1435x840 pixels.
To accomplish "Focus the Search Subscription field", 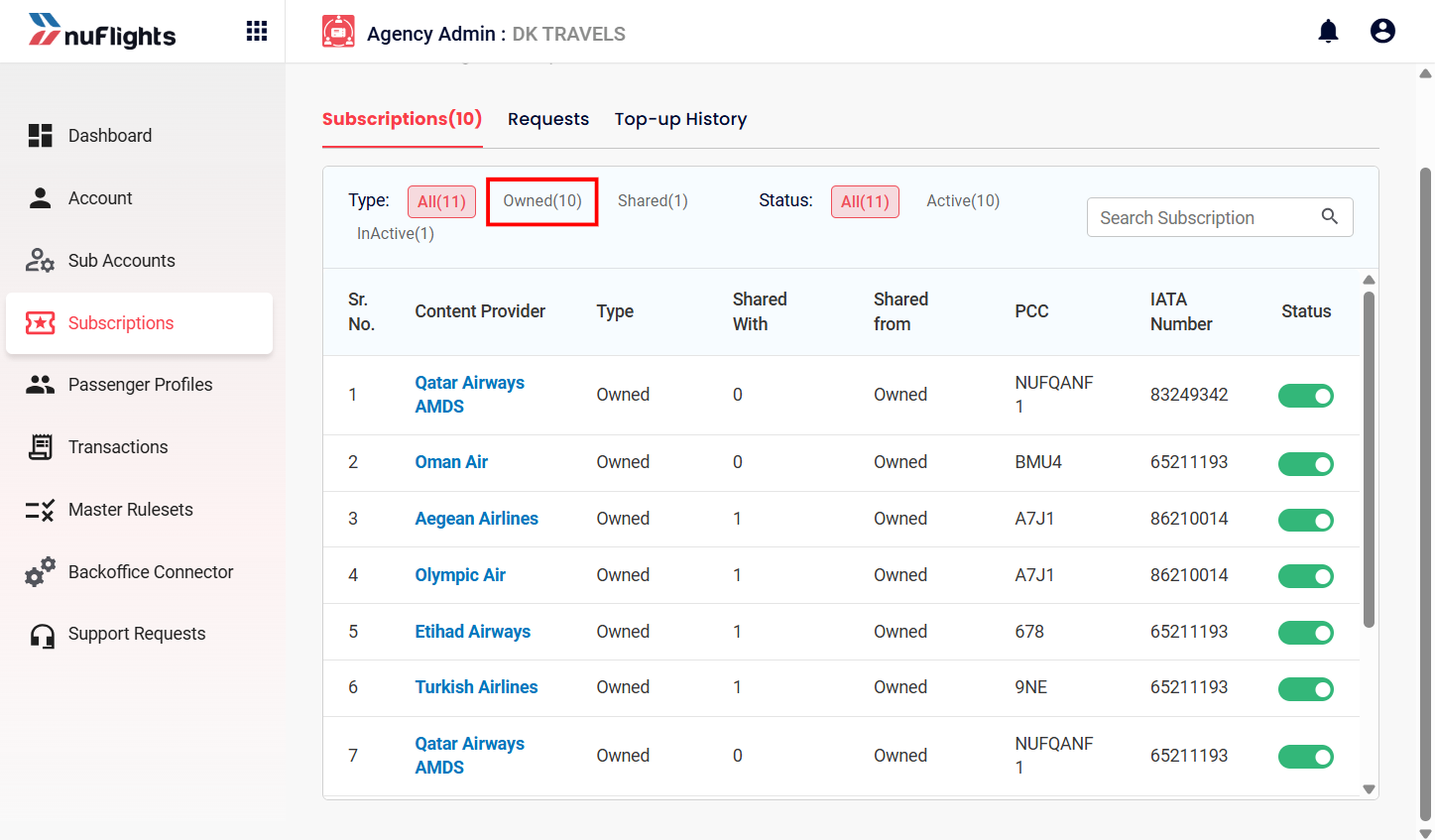I will (x=1220, y=217).
